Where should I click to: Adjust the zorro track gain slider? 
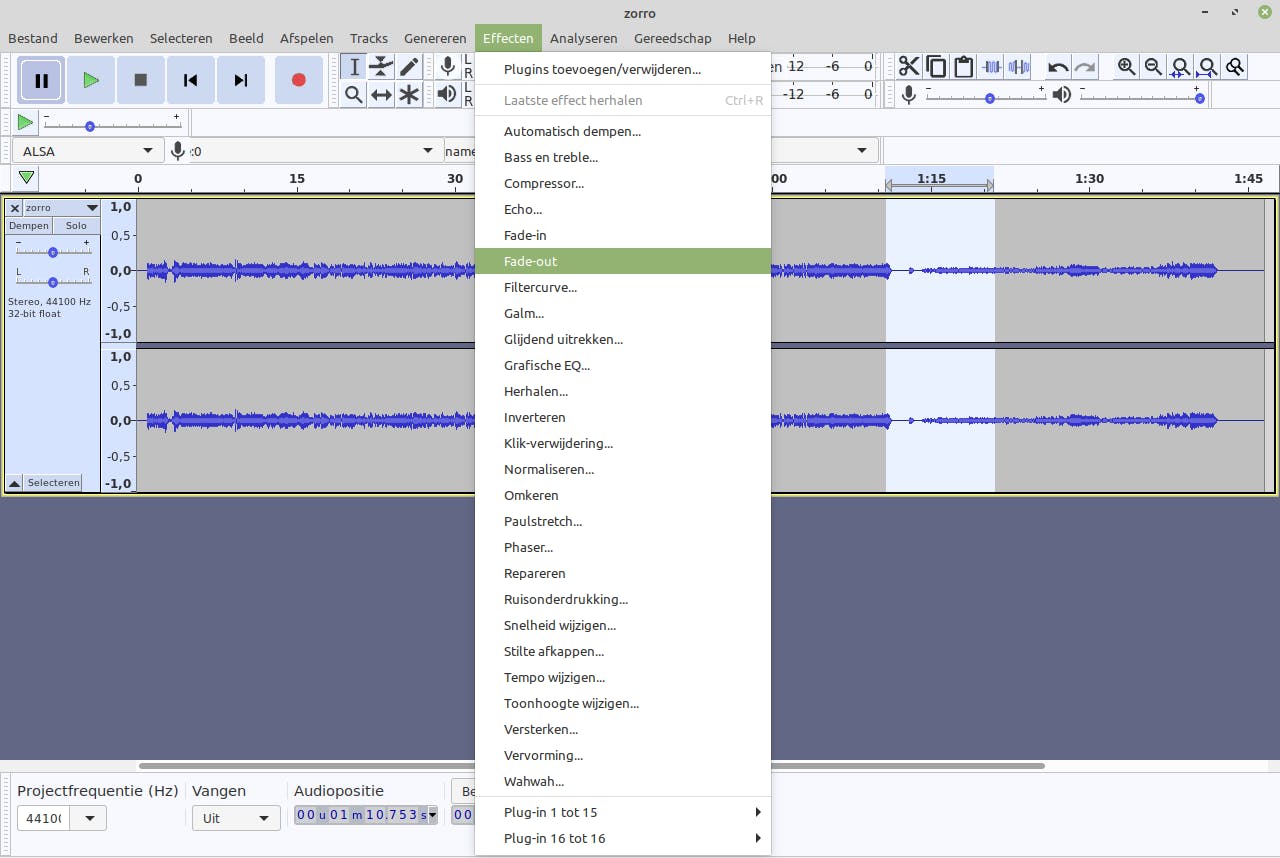tap(53, 252)
